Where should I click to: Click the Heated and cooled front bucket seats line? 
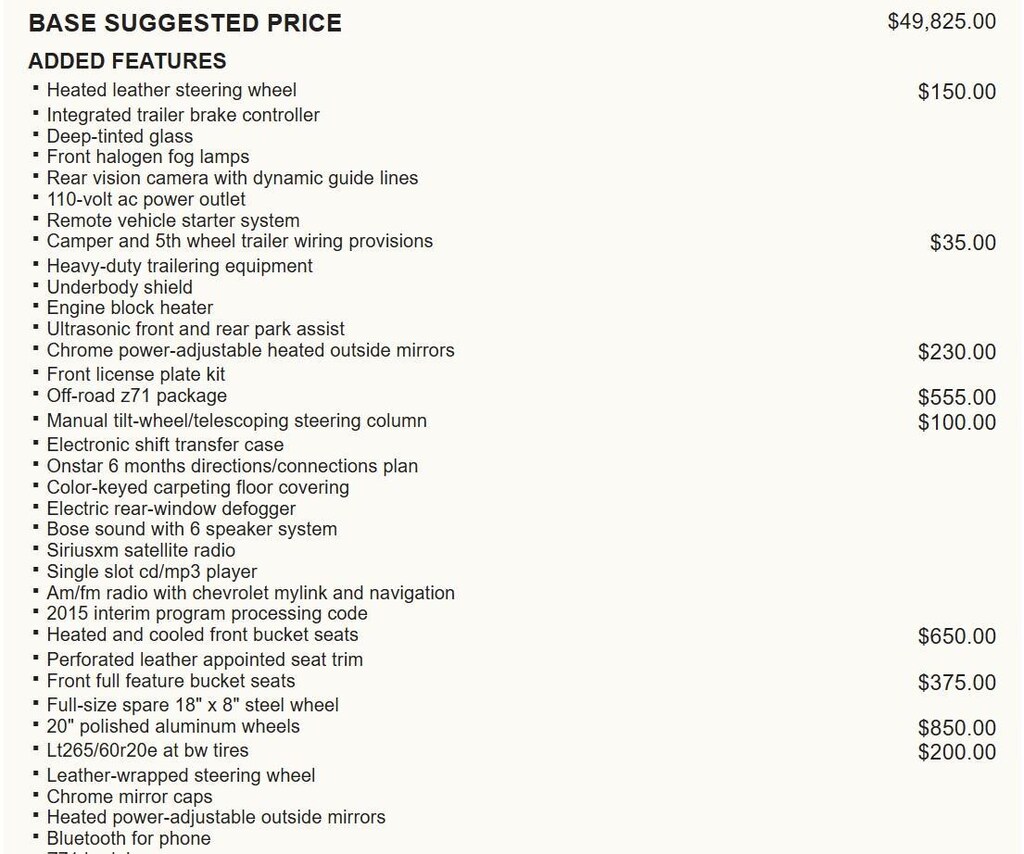click(202, 634)
